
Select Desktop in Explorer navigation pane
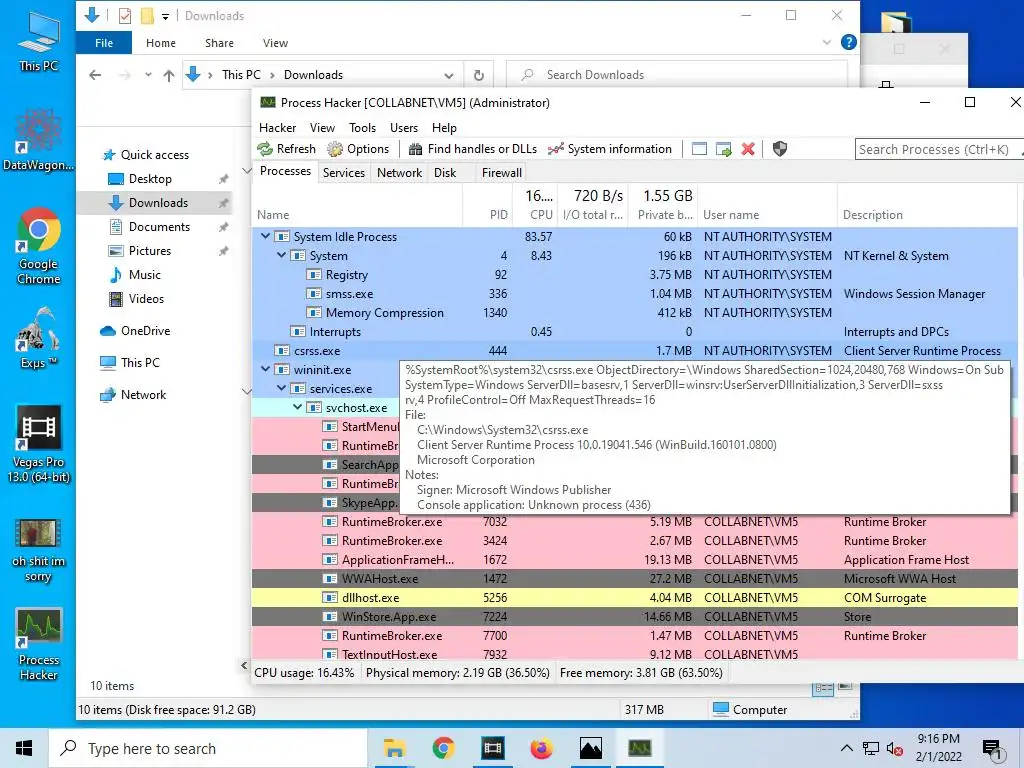click(x=150, y=179)
